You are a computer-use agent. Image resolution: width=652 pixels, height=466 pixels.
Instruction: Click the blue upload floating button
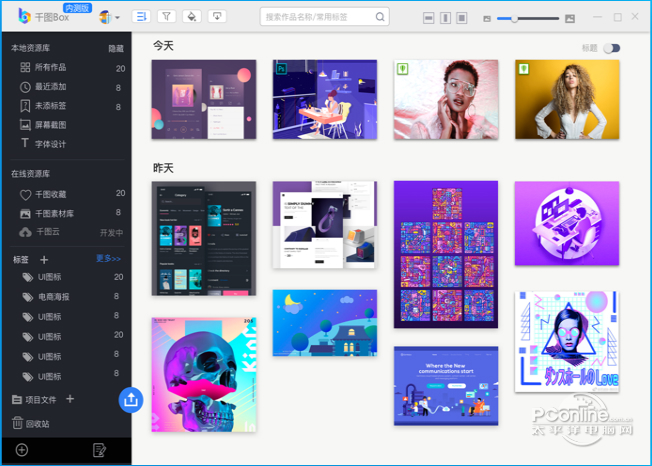pyautogui.click(x=131, y=399)
